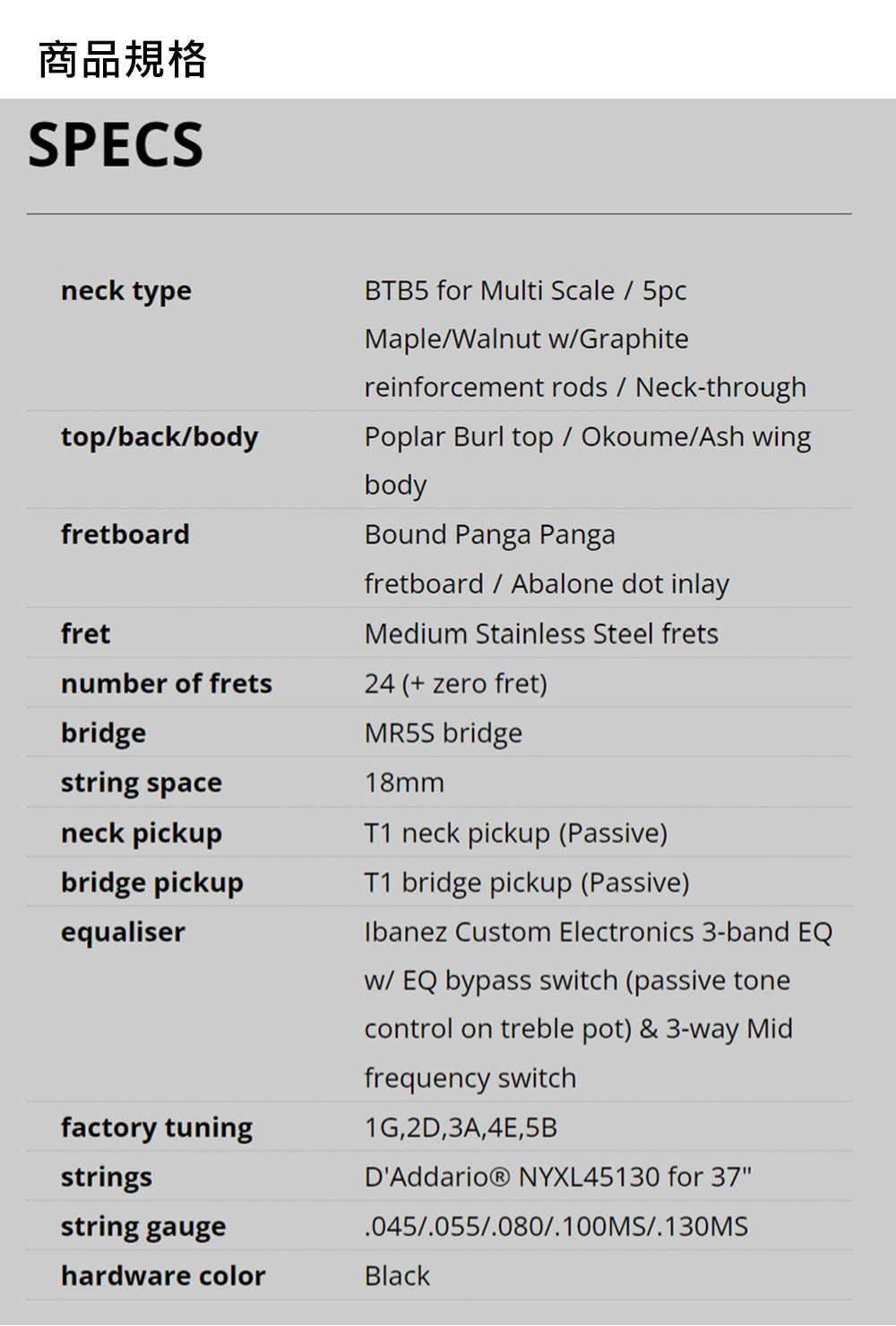This screenshot has width=896, height=1326.
Task: Select the equaliser label
Action: pos(123,933)
